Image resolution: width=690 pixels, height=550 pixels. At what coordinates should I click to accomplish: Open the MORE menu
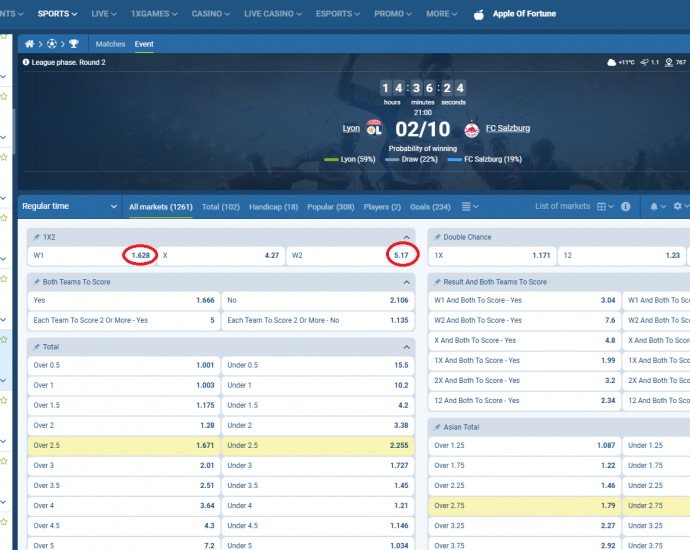tap(441, 14)
